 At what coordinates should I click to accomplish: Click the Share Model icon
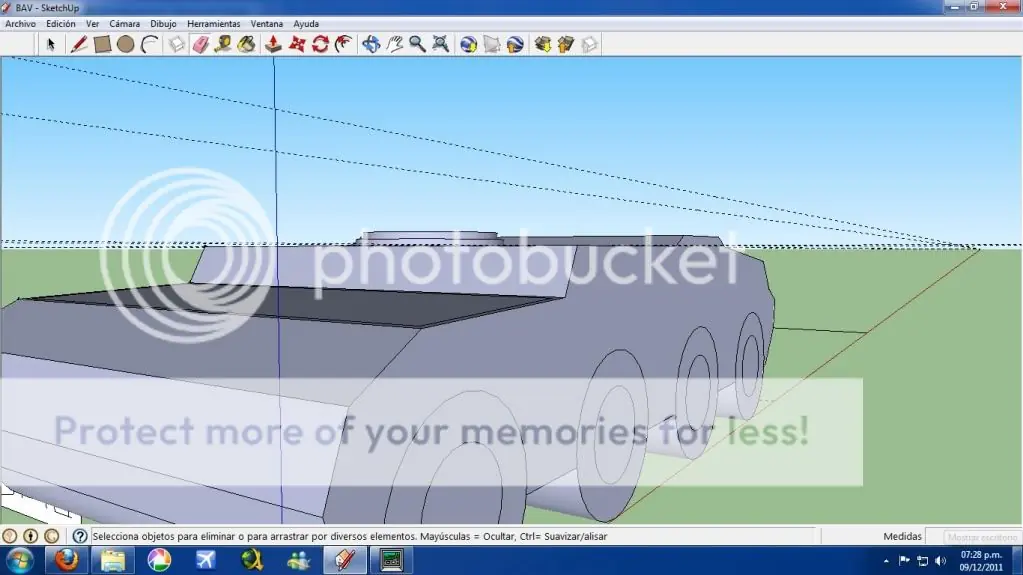565,44
